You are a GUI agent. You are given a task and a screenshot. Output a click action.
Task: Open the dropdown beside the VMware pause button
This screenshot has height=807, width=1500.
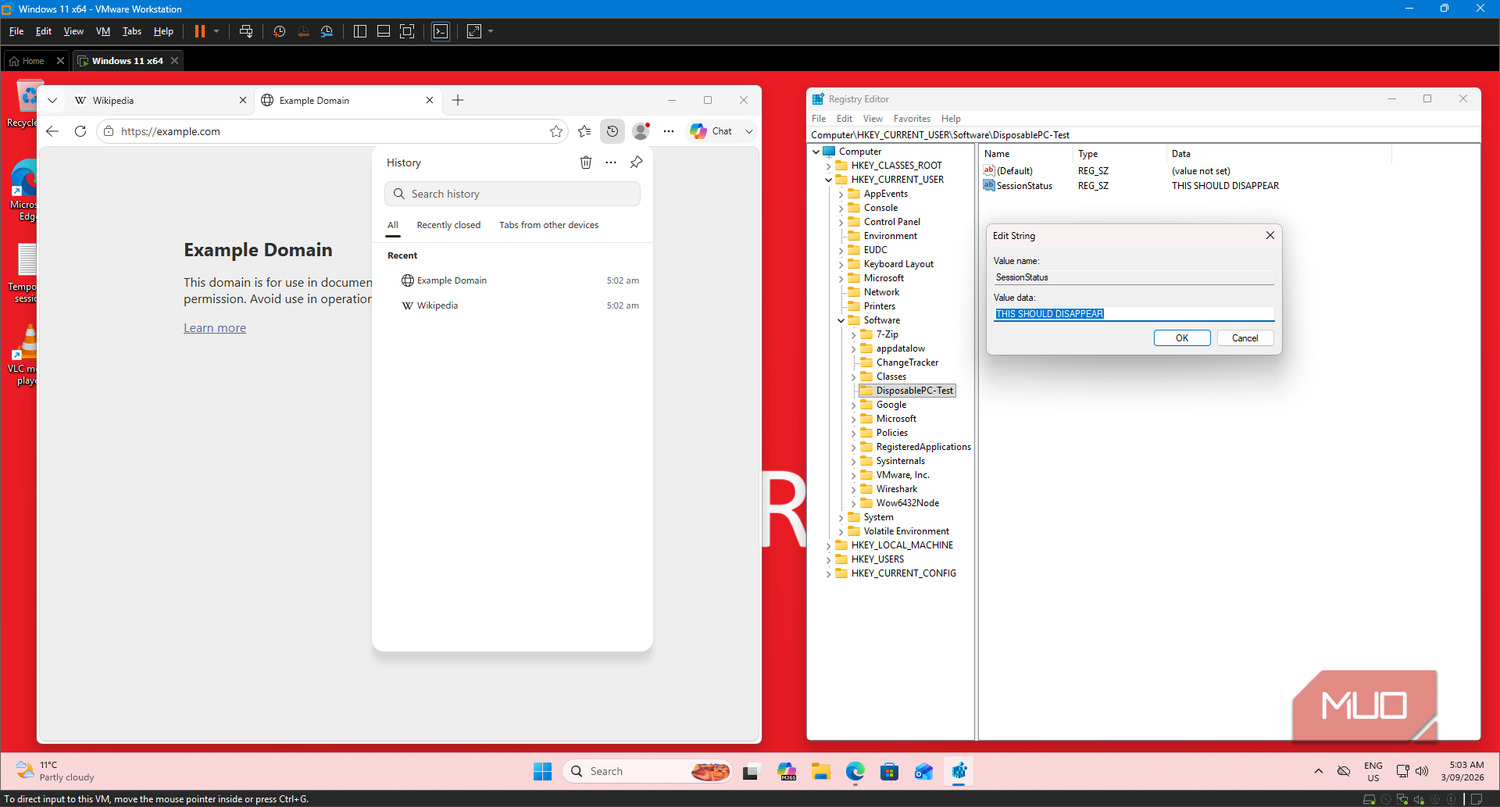pyautogui.click(x=216, y=31)
